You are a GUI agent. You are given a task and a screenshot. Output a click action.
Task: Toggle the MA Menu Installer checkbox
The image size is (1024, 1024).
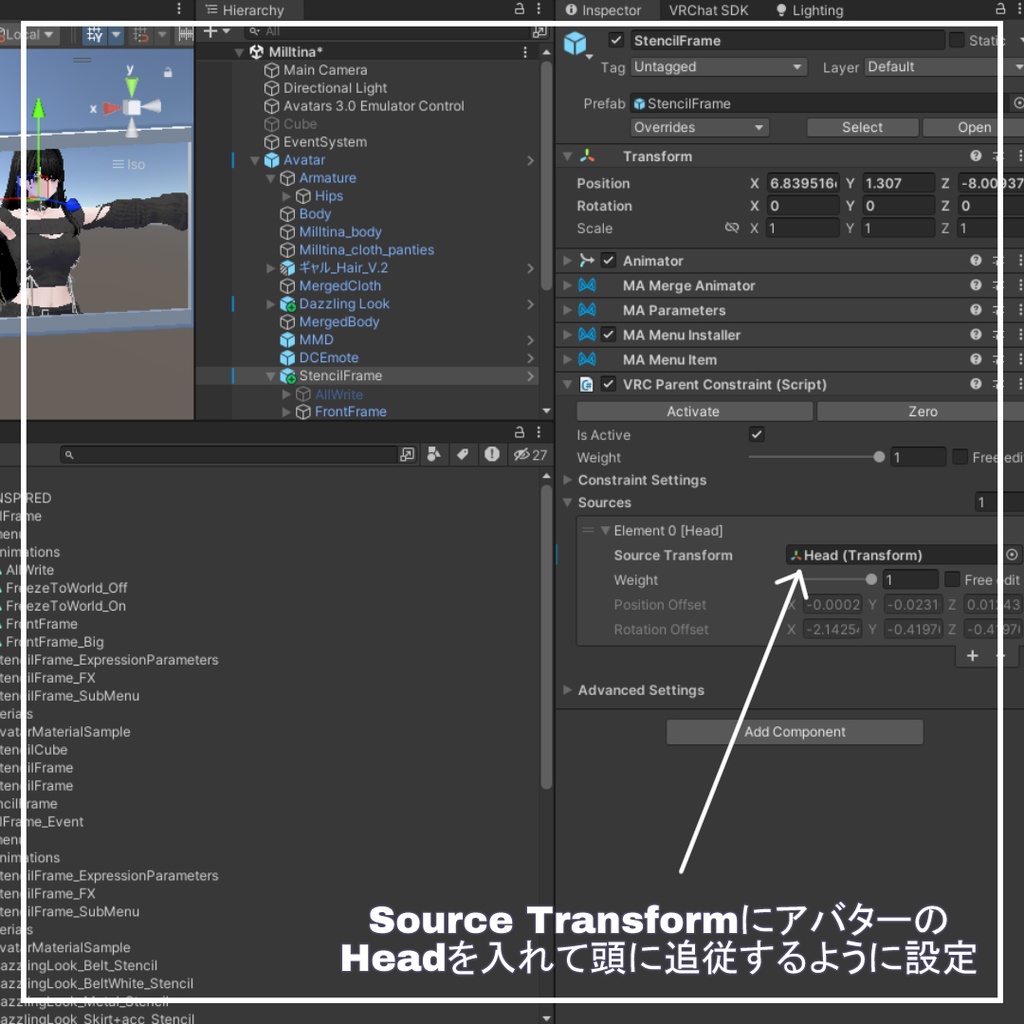tap(608, 335)
